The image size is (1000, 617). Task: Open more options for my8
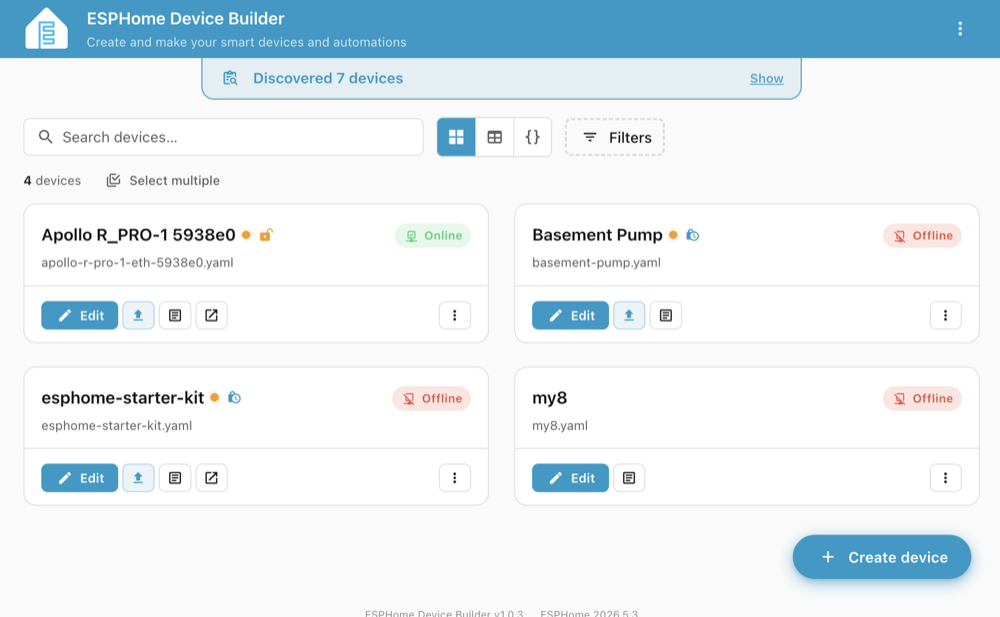945,478
